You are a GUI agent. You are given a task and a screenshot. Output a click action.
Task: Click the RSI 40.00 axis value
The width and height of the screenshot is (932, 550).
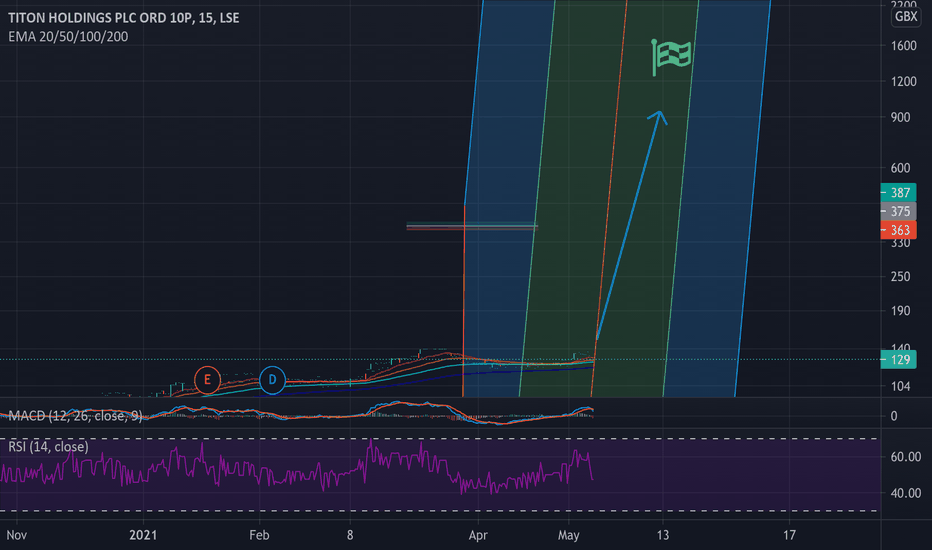906,493
